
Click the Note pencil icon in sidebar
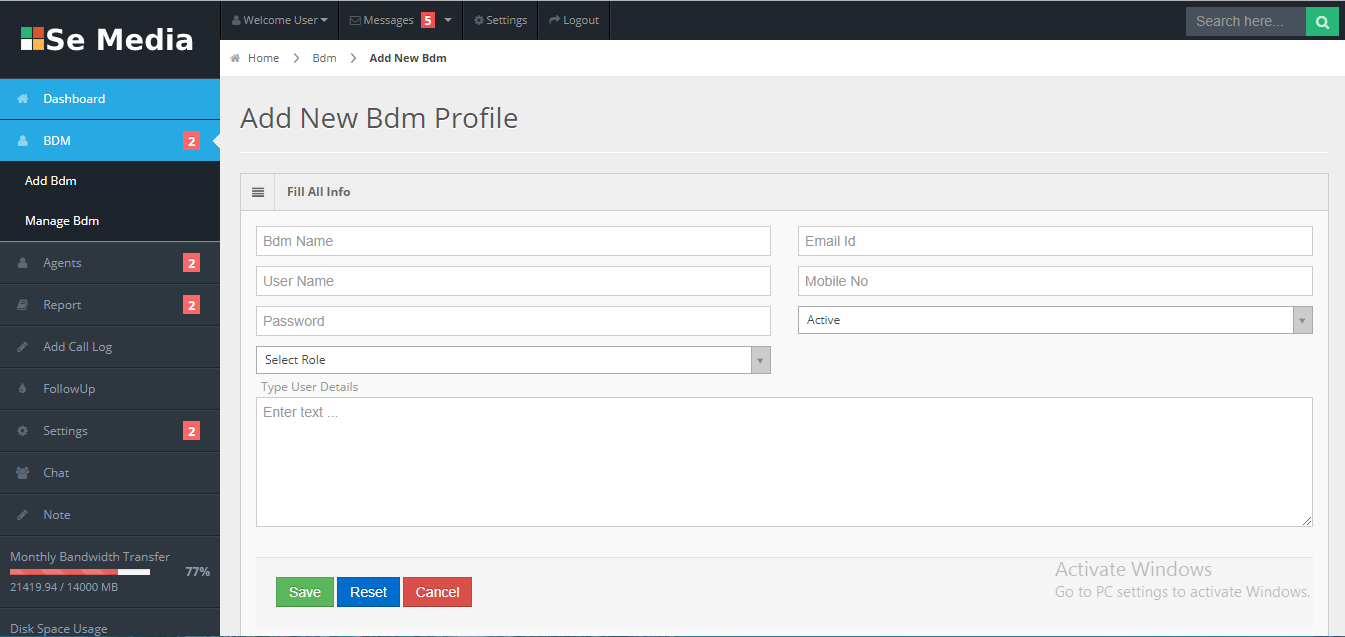click(x=23, y=515)
